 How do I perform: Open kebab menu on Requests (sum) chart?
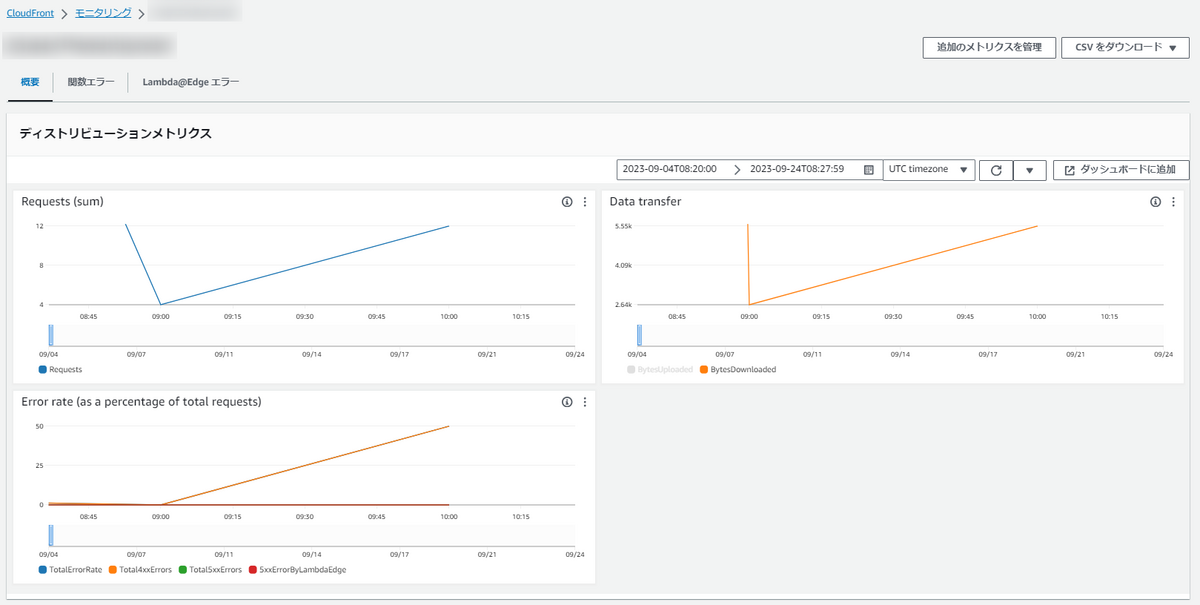coord(585,202)
